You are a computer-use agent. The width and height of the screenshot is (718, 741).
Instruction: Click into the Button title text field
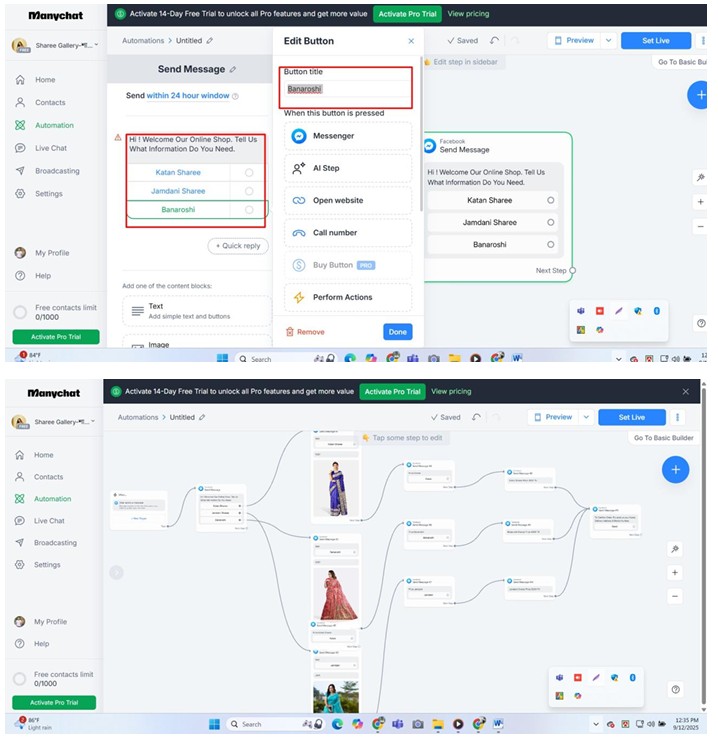pyautogui.click(x=346, y=89)
